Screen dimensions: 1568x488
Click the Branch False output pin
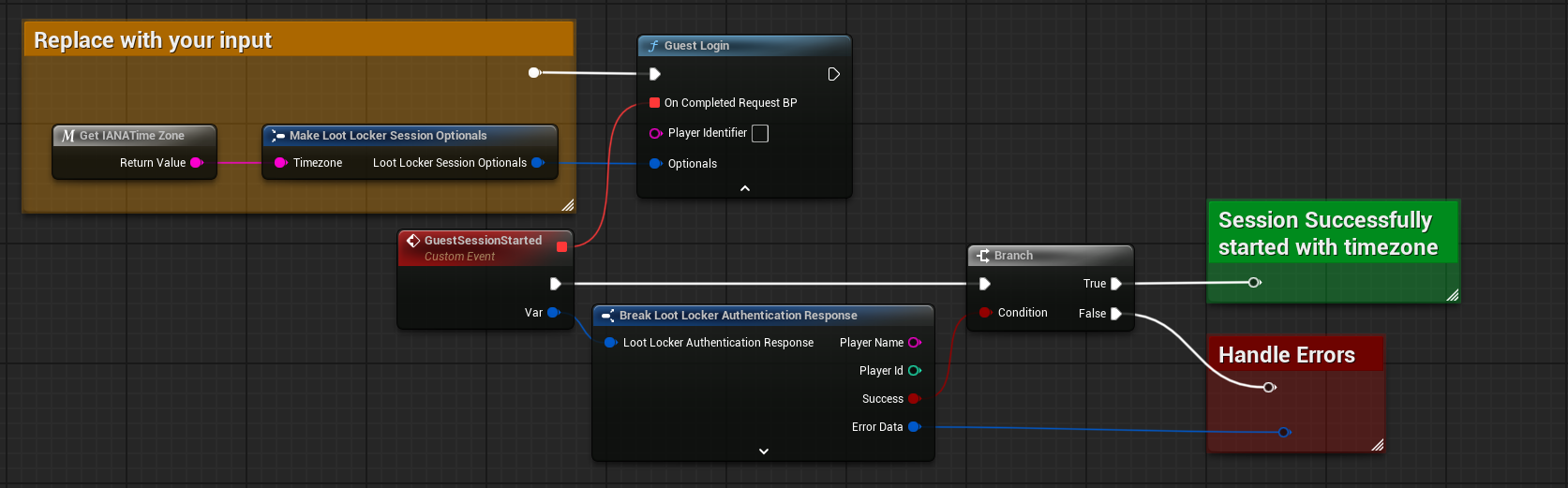[1115, 314]
